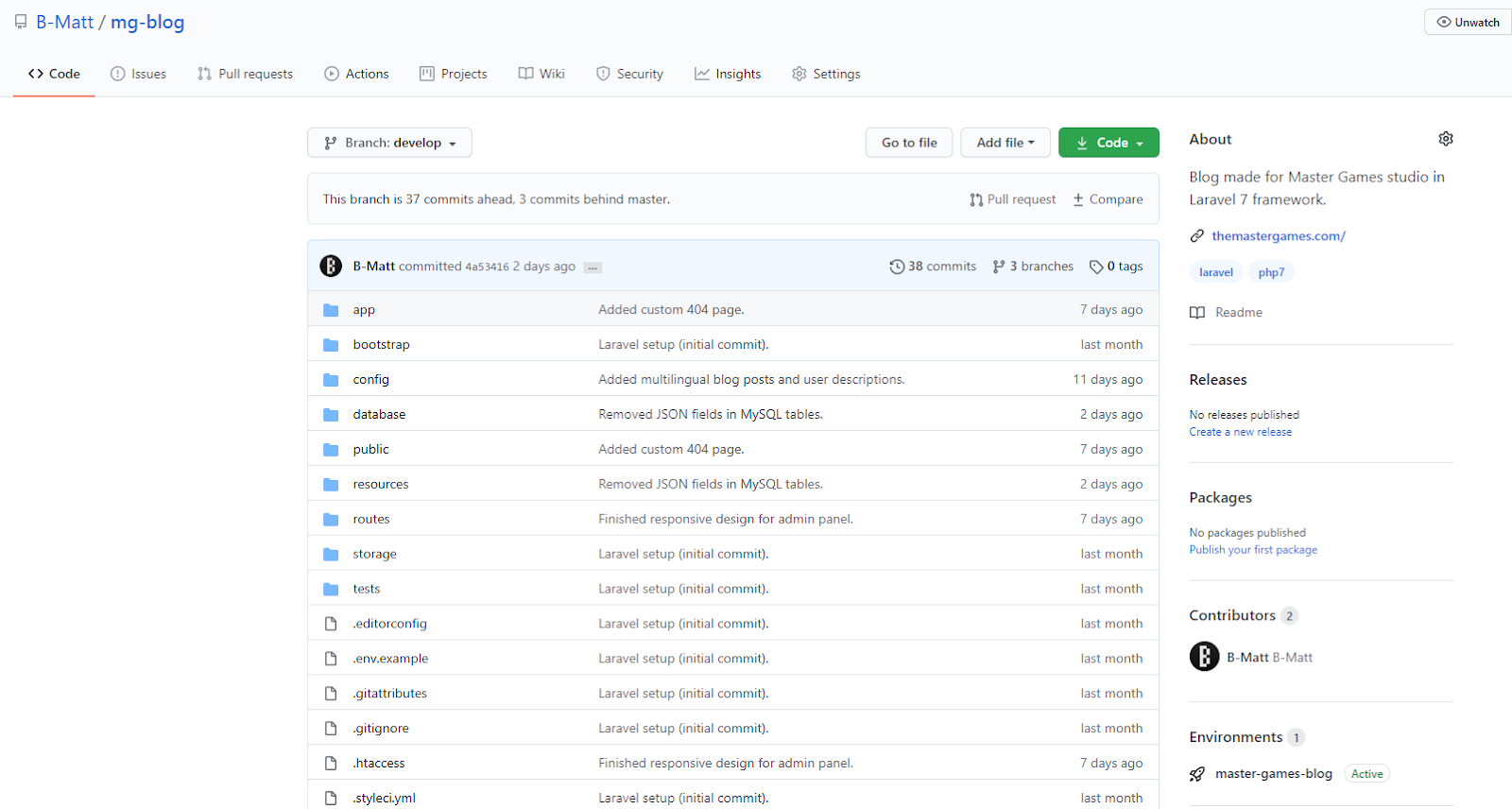This screenshot has height=809, width=1512.
Task: Open the green Code dropdown
Action: (1108, 143)
